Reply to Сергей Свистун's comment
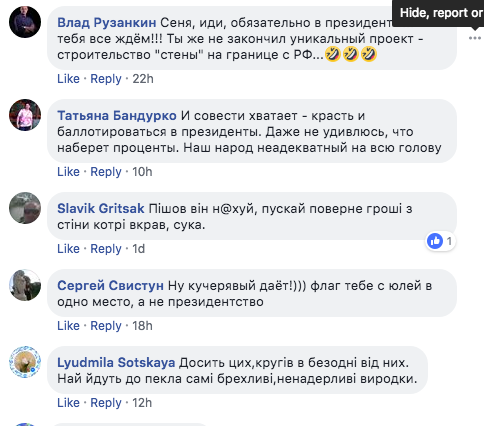Viewport: 484px width, 426px height. tap(106, 326)
